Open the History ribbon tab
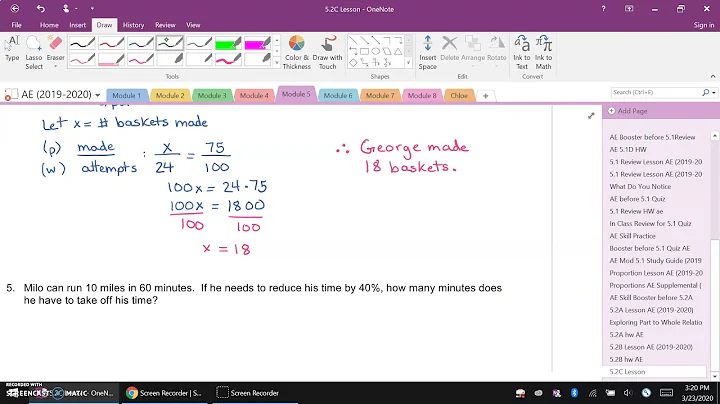This screenshot has height=404, width=720. point(133,25)
